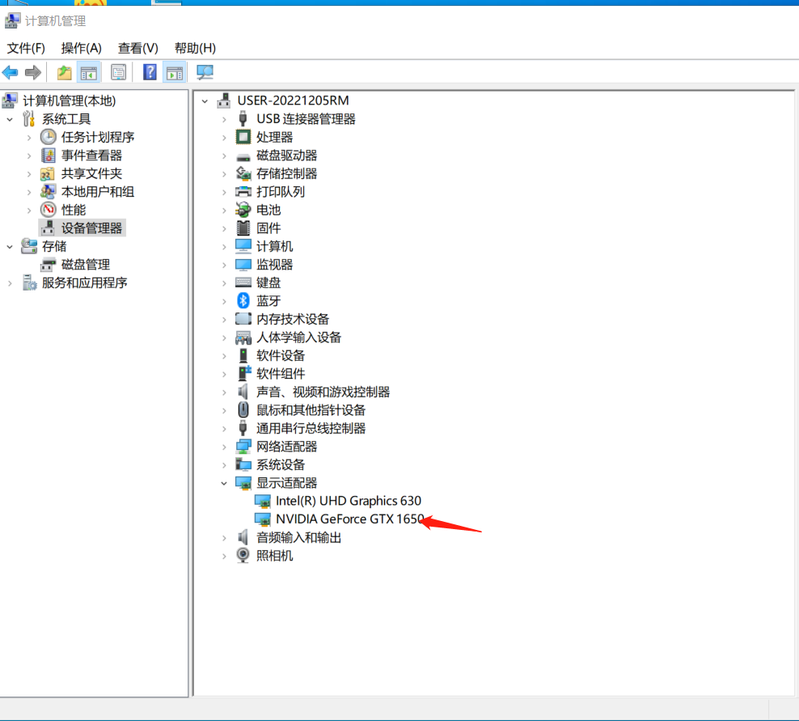Click the Properties toolbar icon

pos(119,72)
